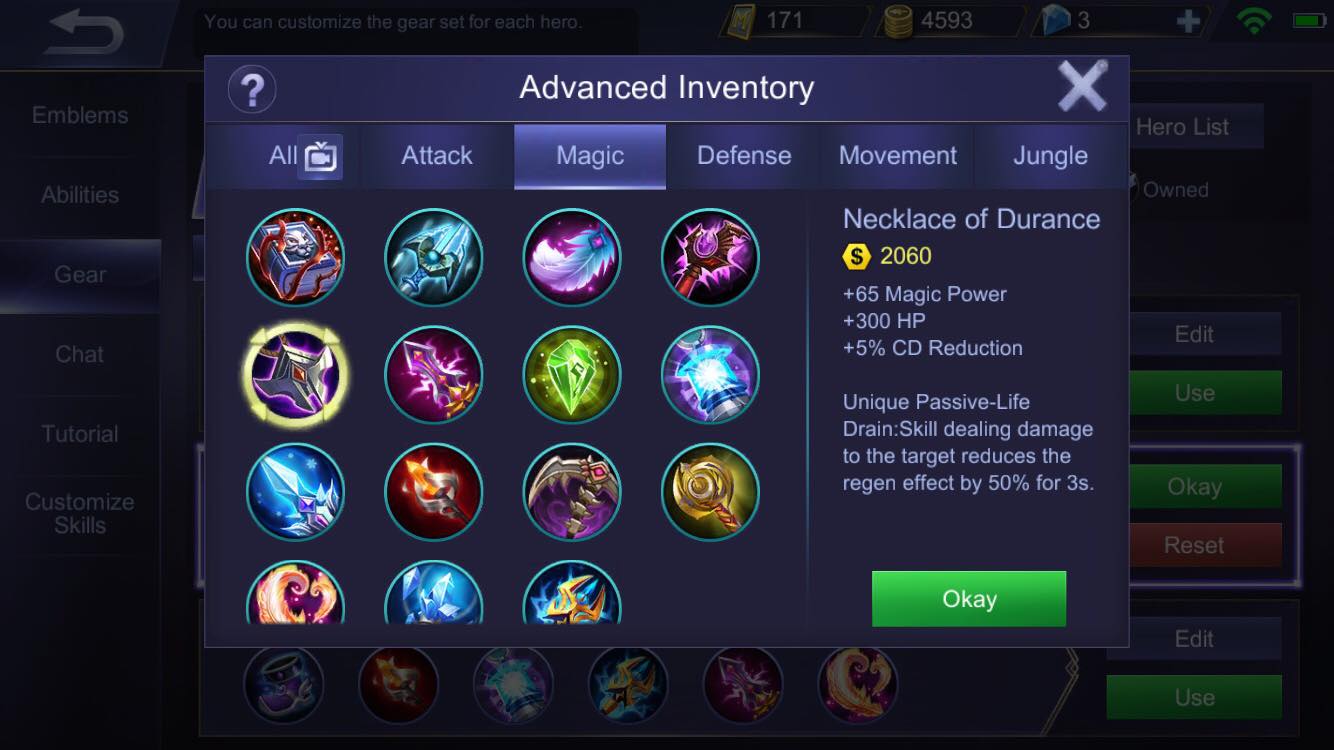Viewport: 1334px width, 750px height.
Task: Select the Necklace of Durance item icon
Action: click(294, 375)
